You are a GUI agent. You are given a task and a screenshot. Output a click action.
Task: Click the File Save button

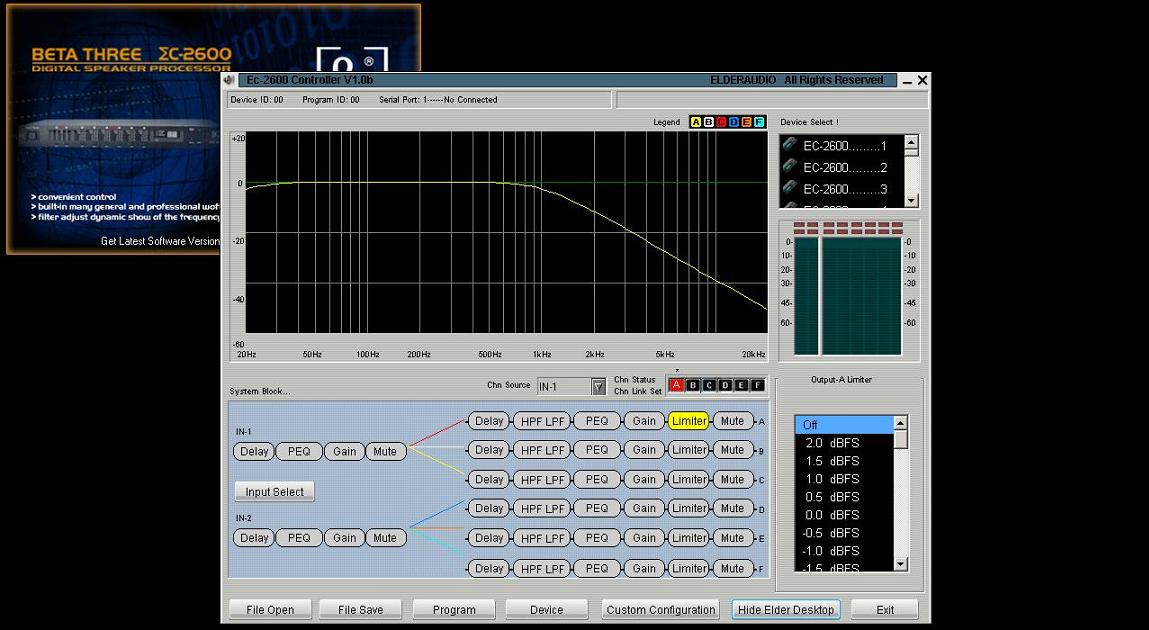click(x=361, y=609)
